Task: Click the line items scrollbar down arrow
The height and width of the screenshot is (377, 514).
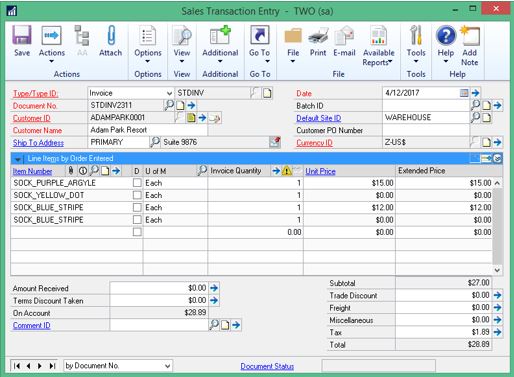Action: pyautogui.click(x=497, y=270)
